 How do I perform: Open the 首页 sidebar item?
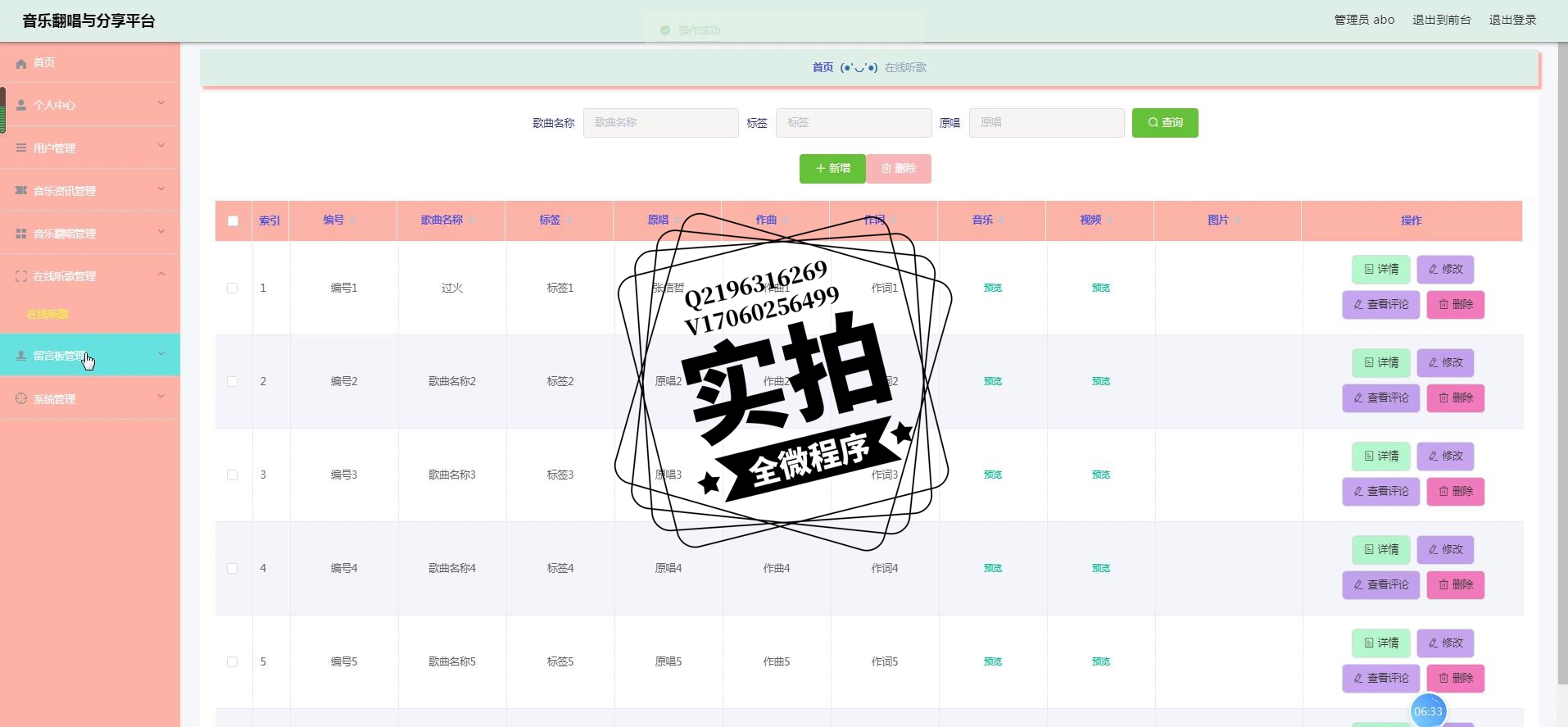pyautogui.click(x=90, y=62)
